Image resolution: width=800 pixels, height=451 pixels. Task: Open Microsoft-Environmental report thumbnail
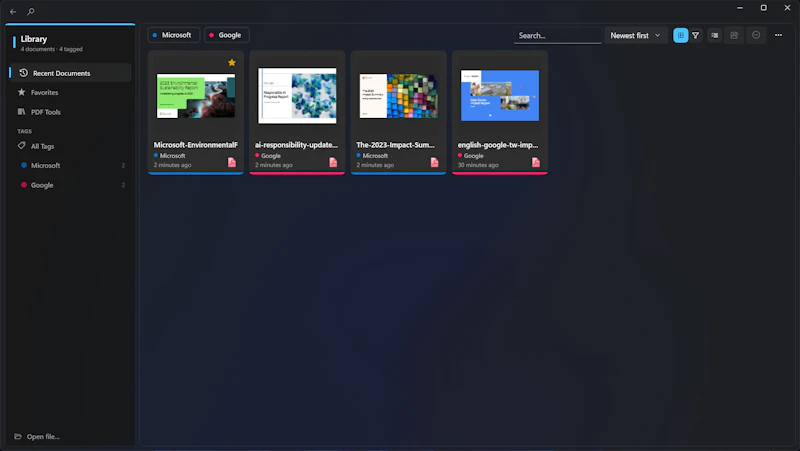pos(196,96)
